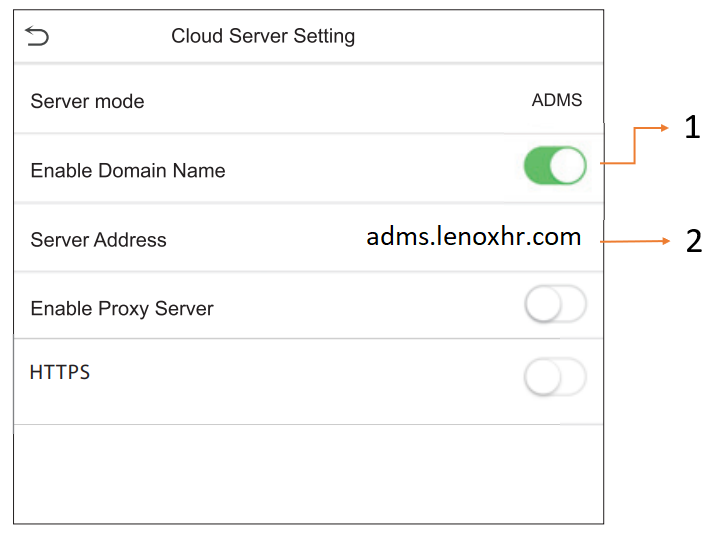This screenshot has height=541, width=720.
Task: Click the green knob of Domain Name switch
Action: (x=568, y=166)
